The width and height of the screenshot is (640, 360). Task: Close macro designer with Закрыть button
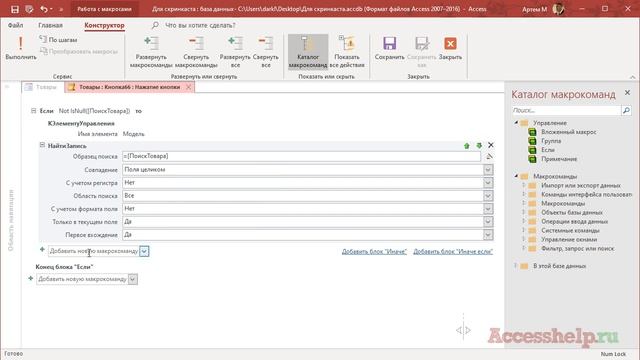[450, 48]
